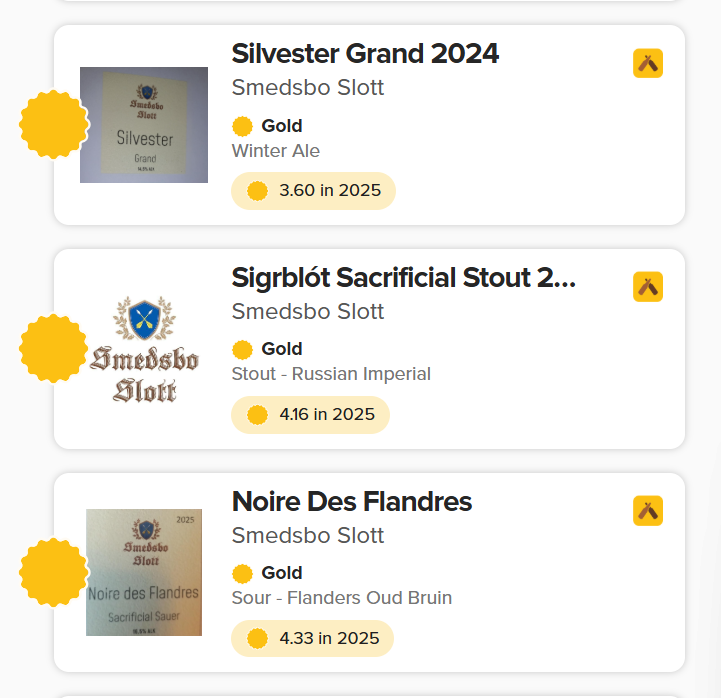Click the Stout - Russian Imperial style text
Screen dimensions: 721x698
(x=331, y=374)
